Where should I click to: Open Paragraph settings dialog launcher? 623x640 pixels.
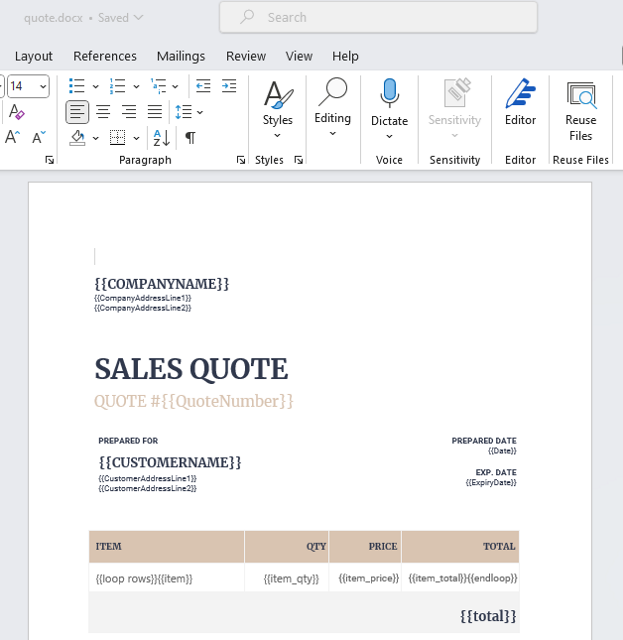[x=241, y=160]
